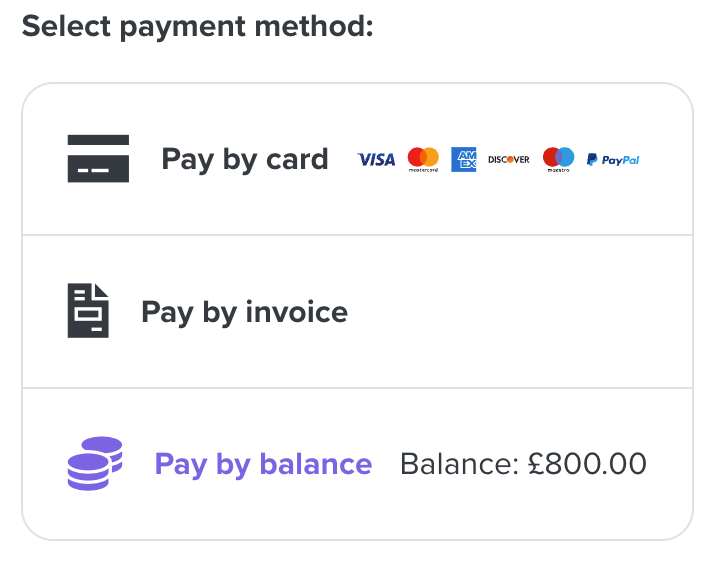The image size is (726, 574).
Task: Click the invoice document icon
Action: pyautogui.click(x=88, y=311)
